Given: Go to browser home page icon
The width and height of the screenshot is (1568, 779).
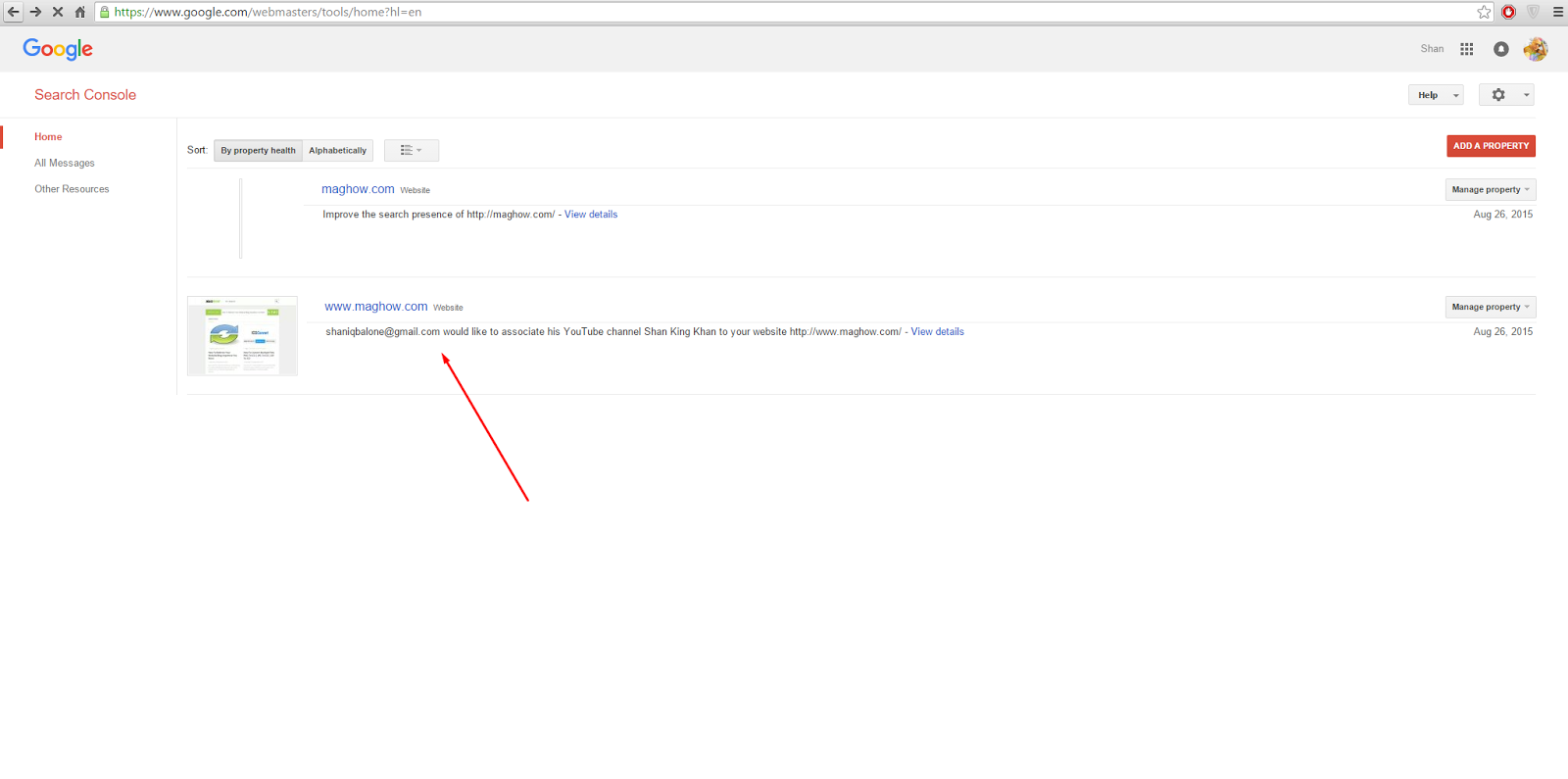Looking at the screenshot, I should click(80, 12).
